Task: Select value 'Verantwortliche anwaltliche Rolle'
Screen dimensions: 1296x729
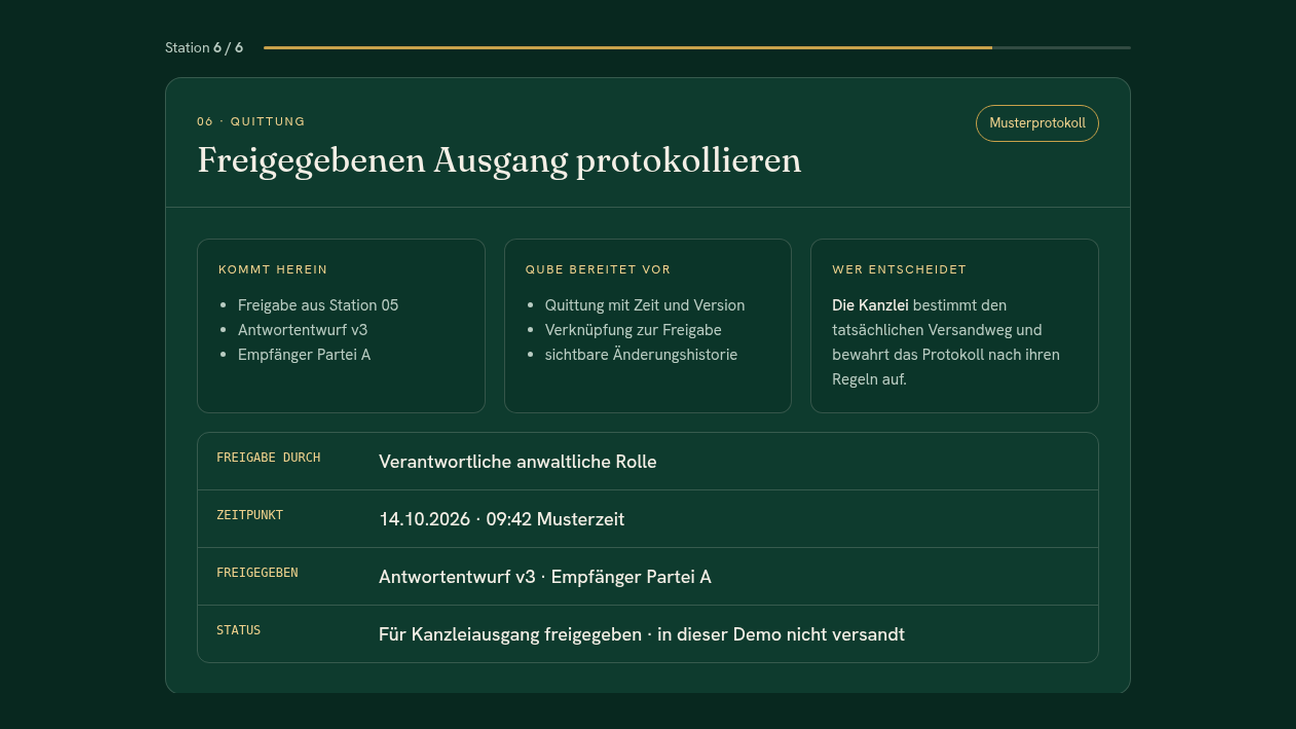Action: (518, 462)
